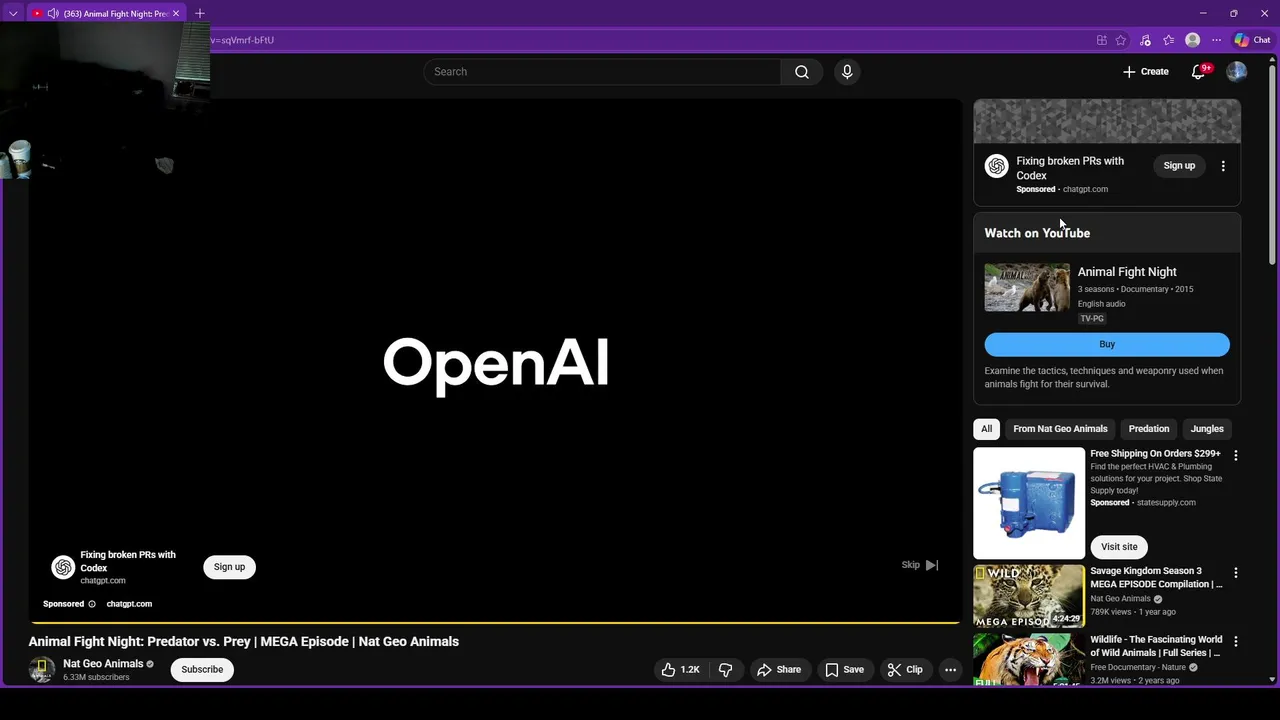Open the favorites list icon

click(x=1168, y=40)
